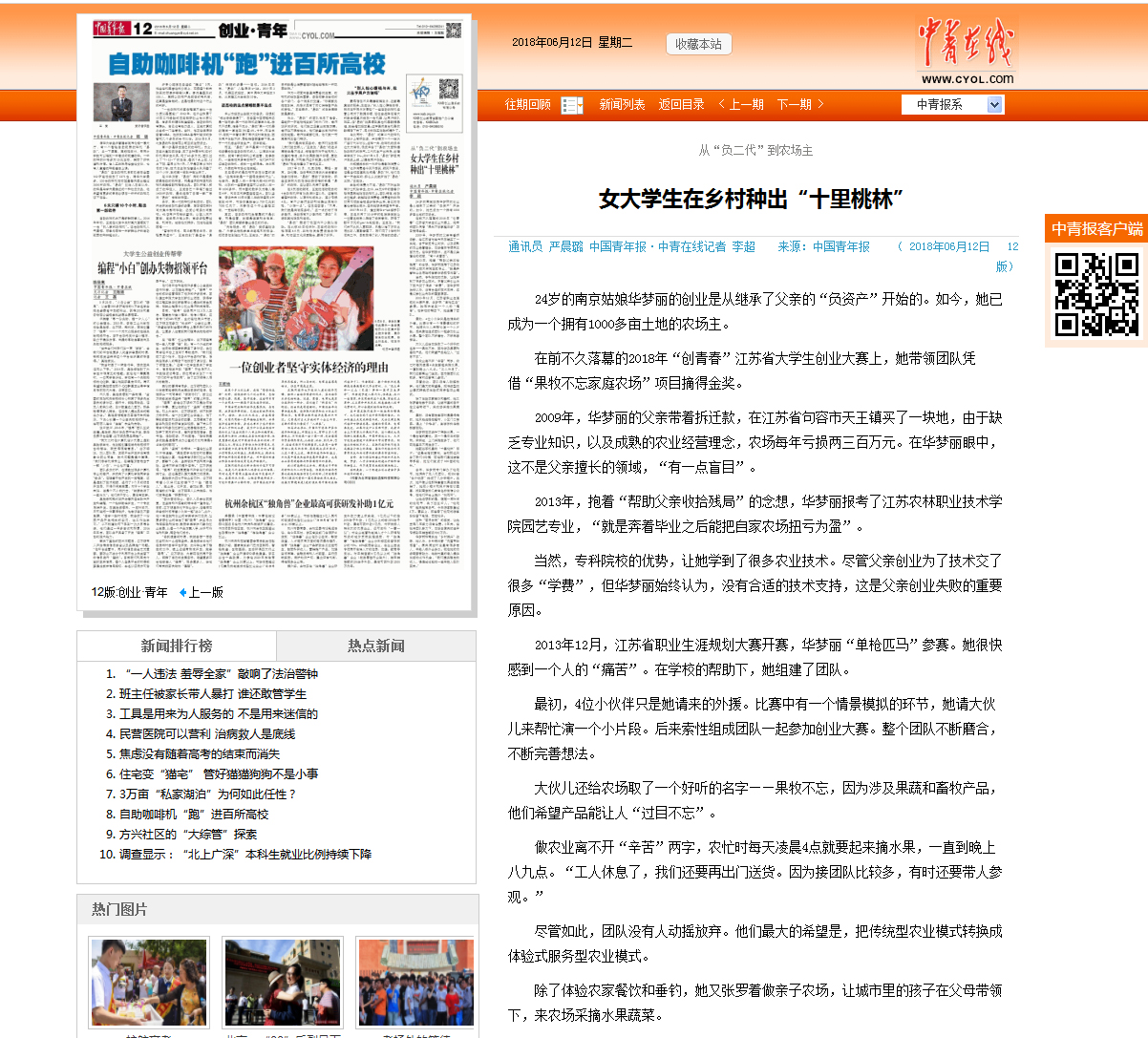
Task: Click the 热门图片 section heading
Action: (119, 909)
